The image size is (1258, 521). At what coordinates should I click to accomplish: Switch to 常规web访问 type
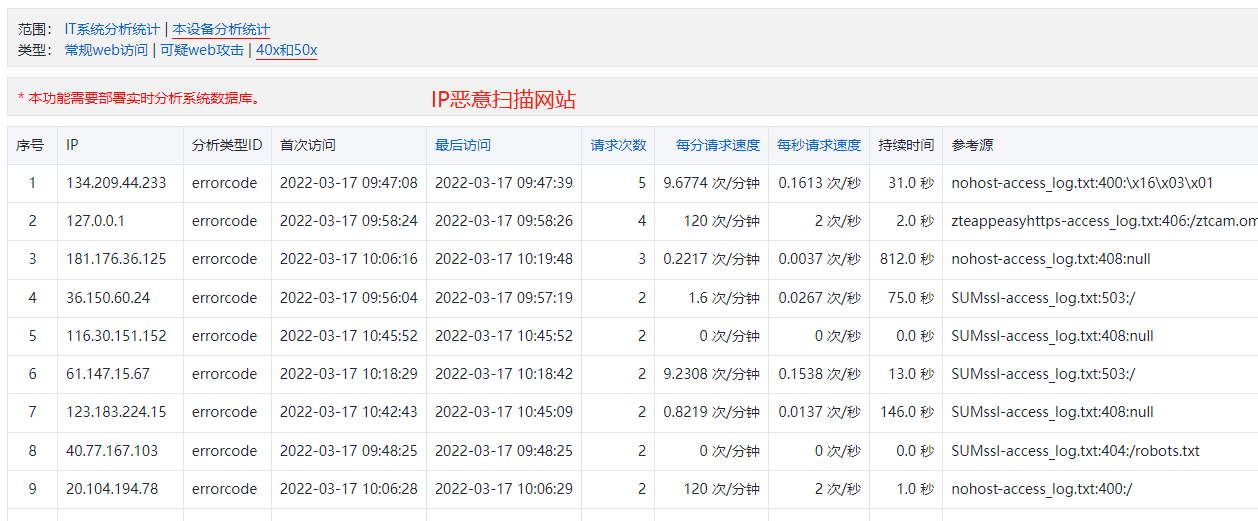click(x=106, y=50)
